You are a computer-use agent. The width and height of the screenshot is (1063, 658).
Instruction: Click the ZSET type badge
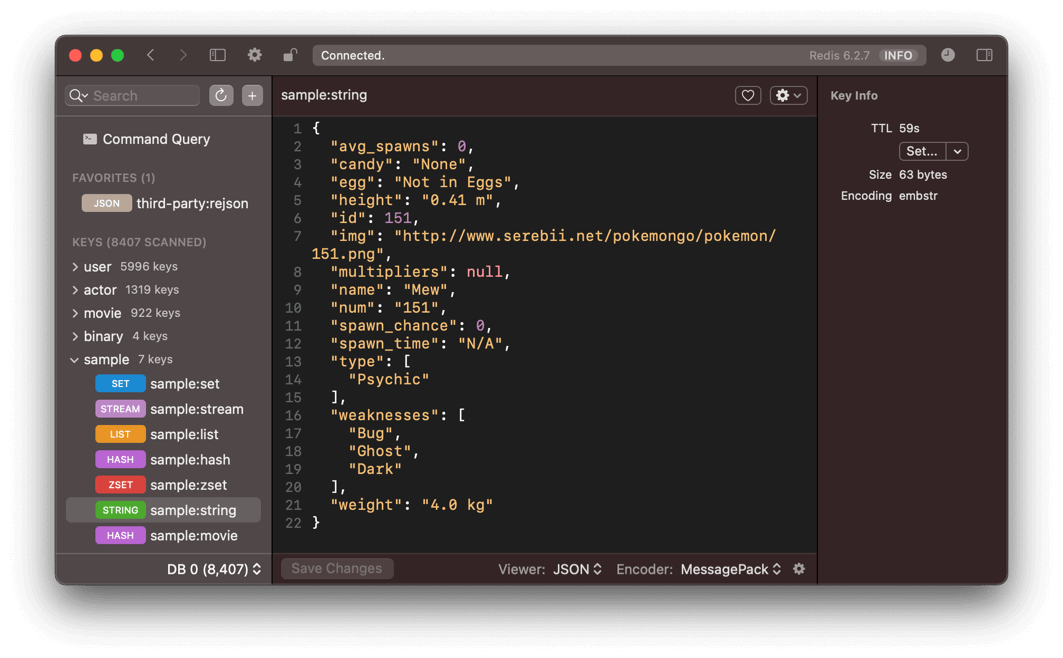click(120, 485)
